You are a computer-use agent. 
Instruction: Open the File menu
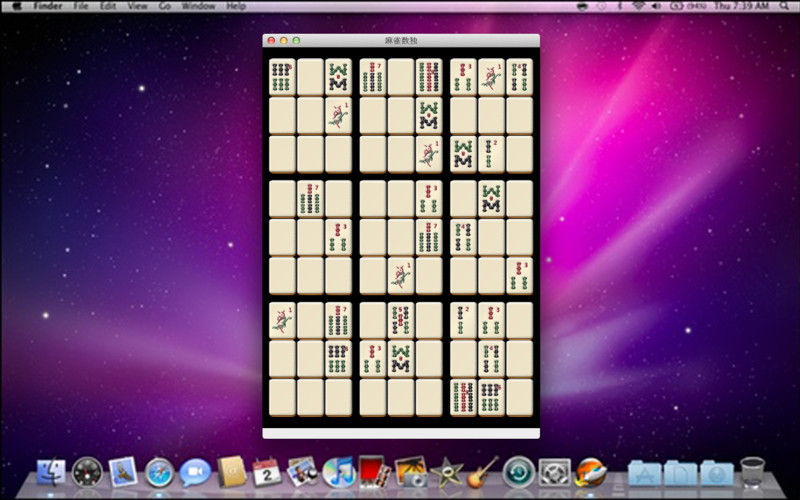81,6
